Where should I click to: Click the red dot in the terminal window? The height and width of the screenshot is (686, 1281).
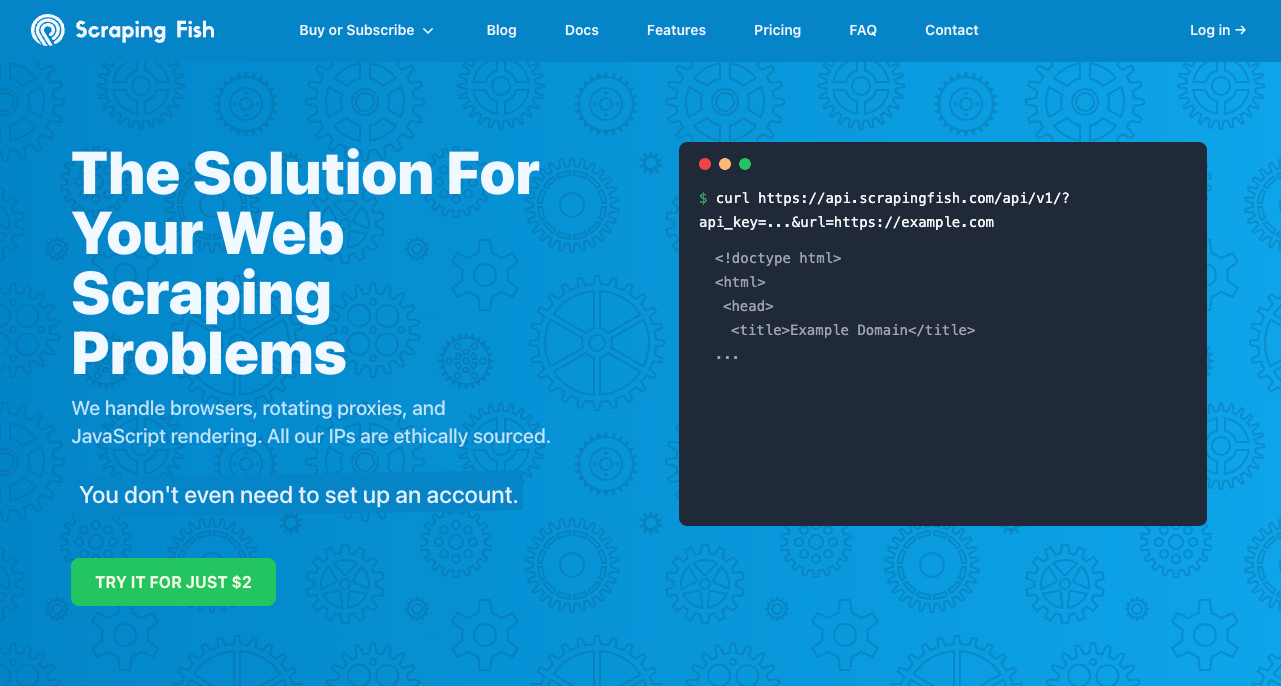705,164
